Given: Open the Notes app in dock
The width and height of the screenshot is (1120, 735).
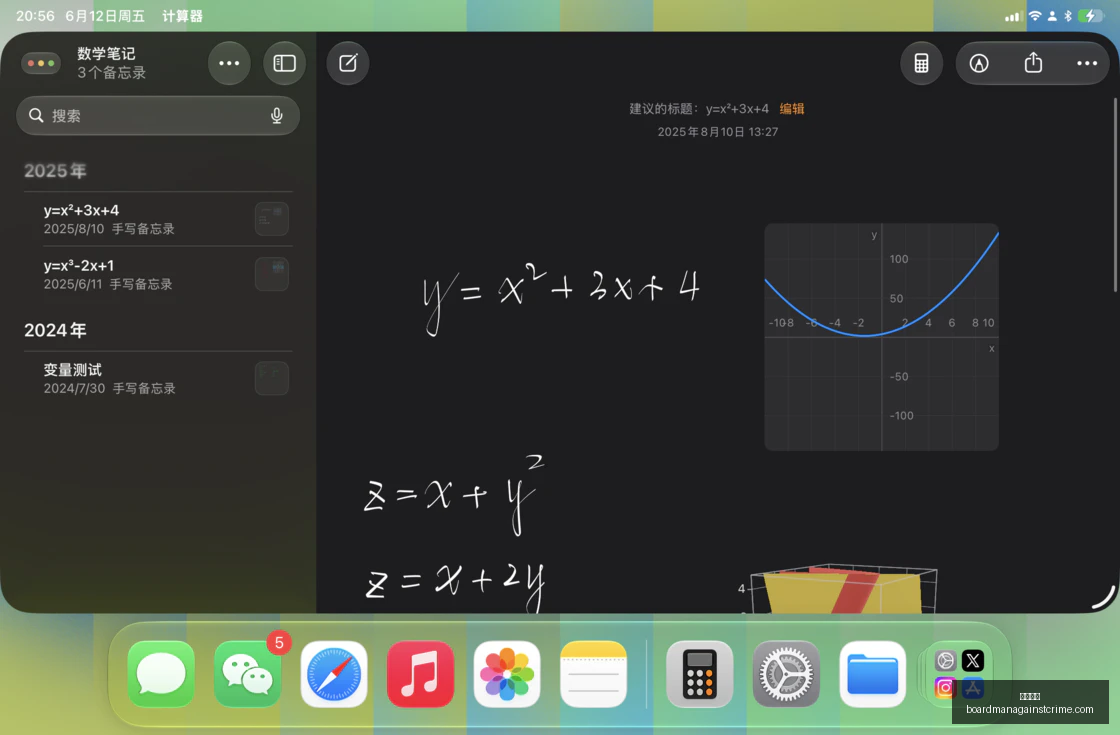Looking at the screenshot, I should tap(593, 674).
